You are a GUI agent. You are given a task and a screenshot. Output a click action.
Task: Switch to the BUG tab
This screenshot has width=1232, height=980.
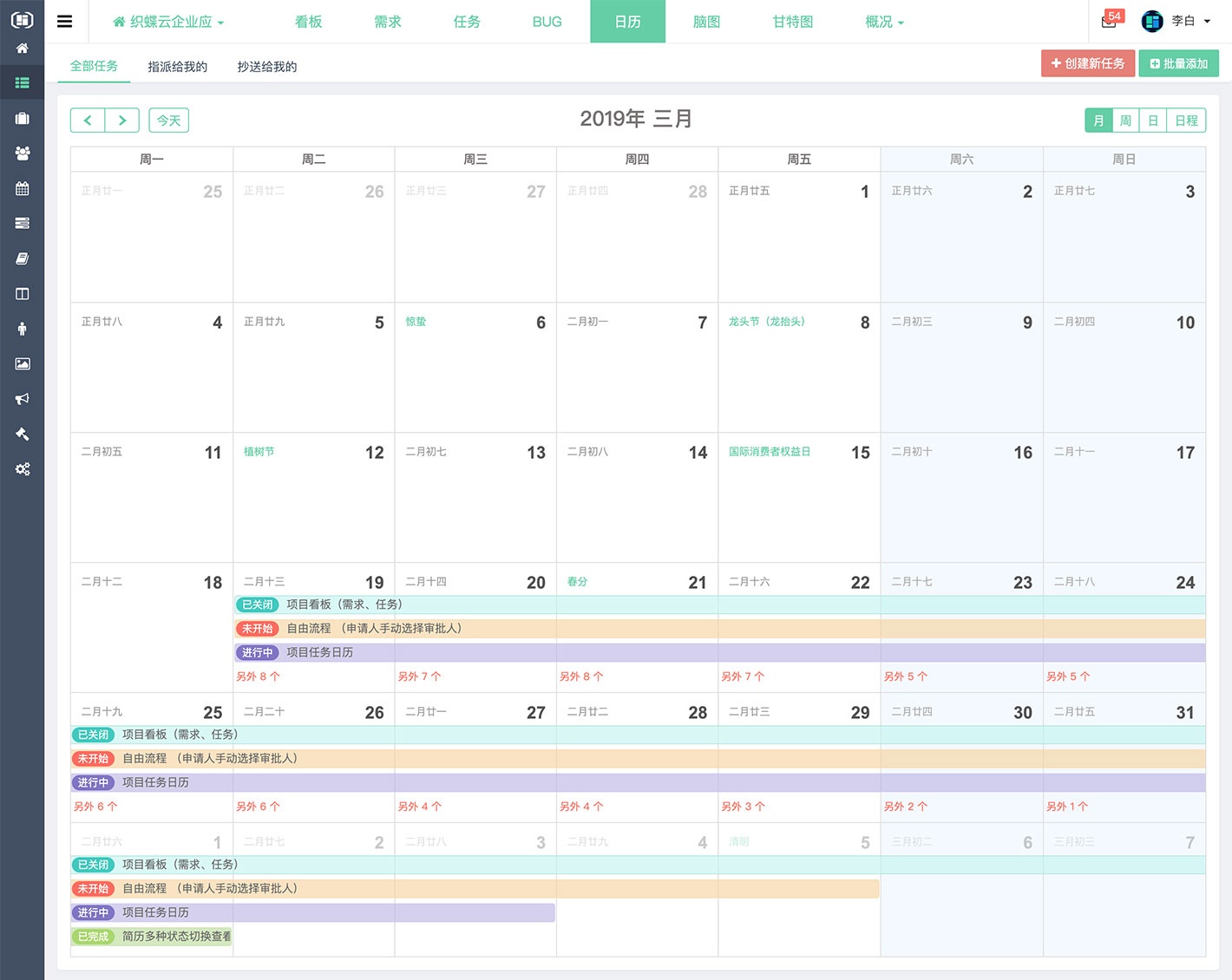coord(547,22)
